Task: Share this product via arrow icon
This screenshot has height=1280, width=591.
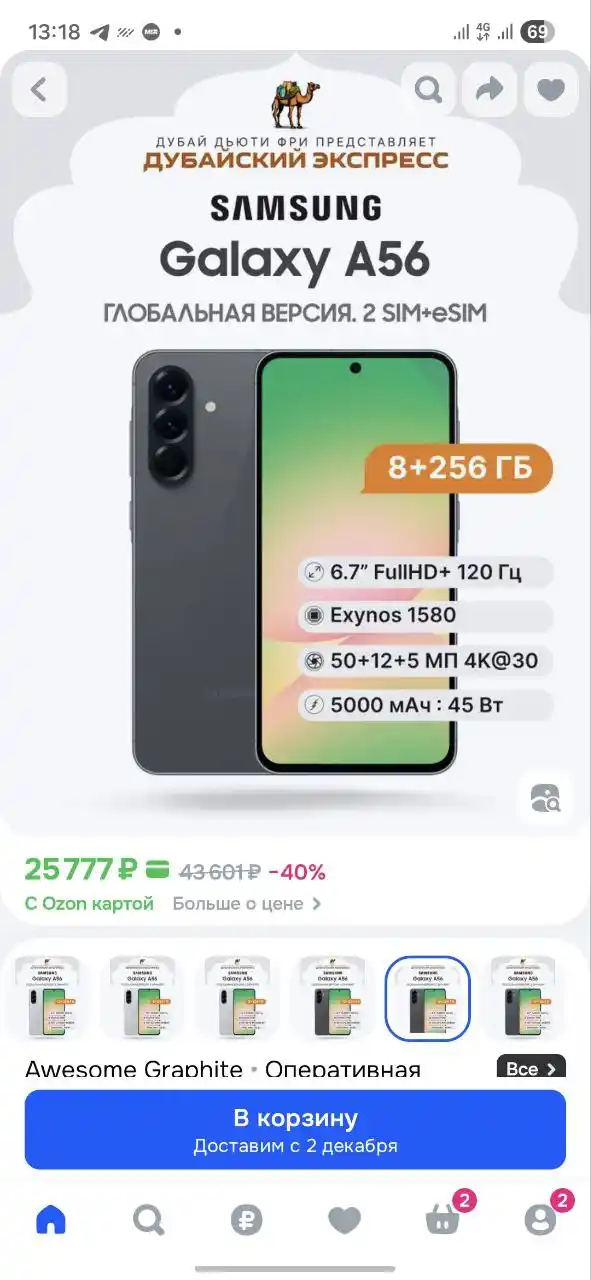Action: 490,90
